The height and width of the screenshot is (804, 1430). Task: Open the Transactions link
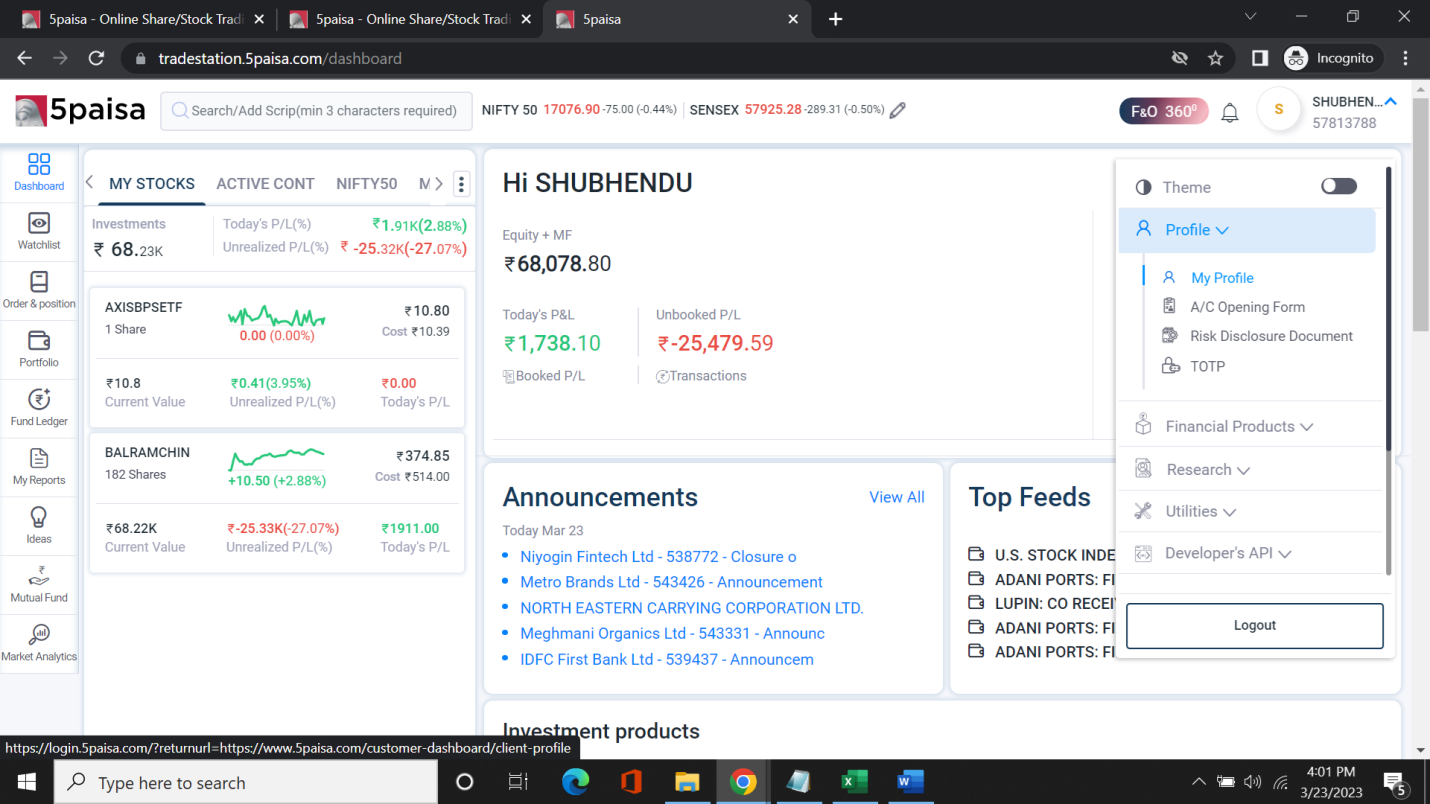701,376
